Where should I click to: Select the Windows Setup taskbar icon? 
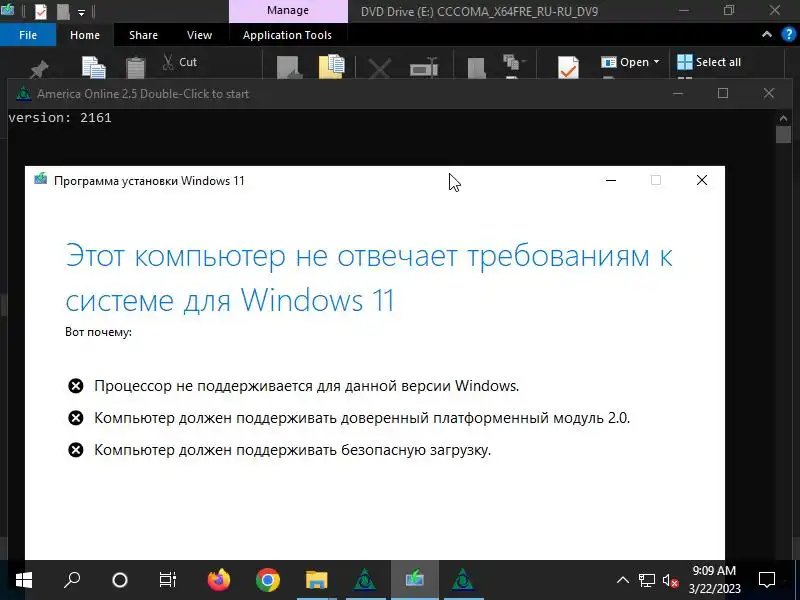tap(414, 580)
